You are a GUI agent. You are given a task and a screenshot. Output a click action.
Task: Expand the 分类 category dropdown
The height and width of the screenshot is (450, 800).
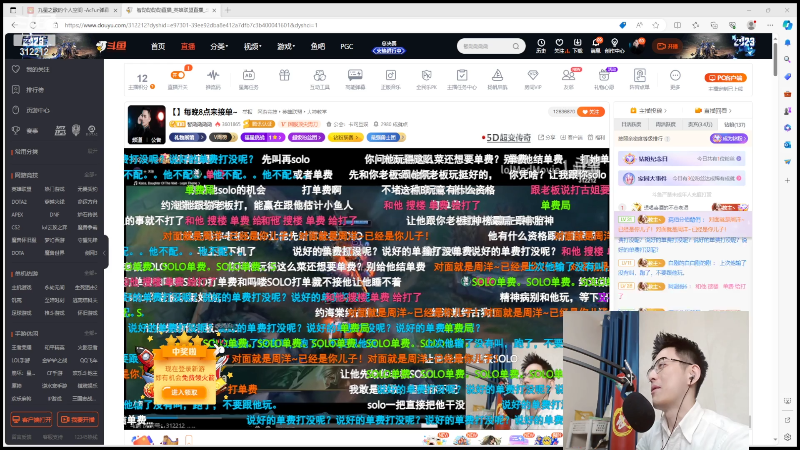coord(219,46)
